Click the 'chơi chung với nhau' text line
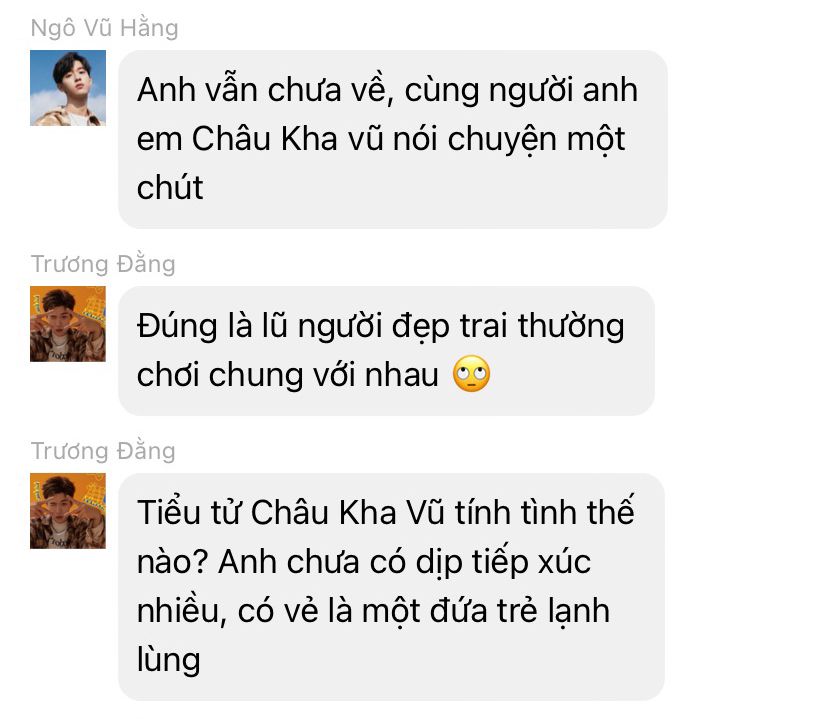 (288, 375)
